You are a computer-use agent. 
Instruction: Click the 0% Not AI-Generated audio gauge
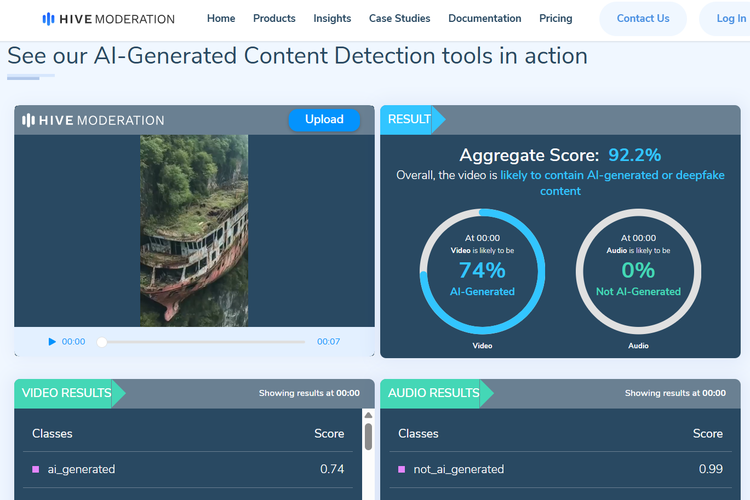coord(638,272)
